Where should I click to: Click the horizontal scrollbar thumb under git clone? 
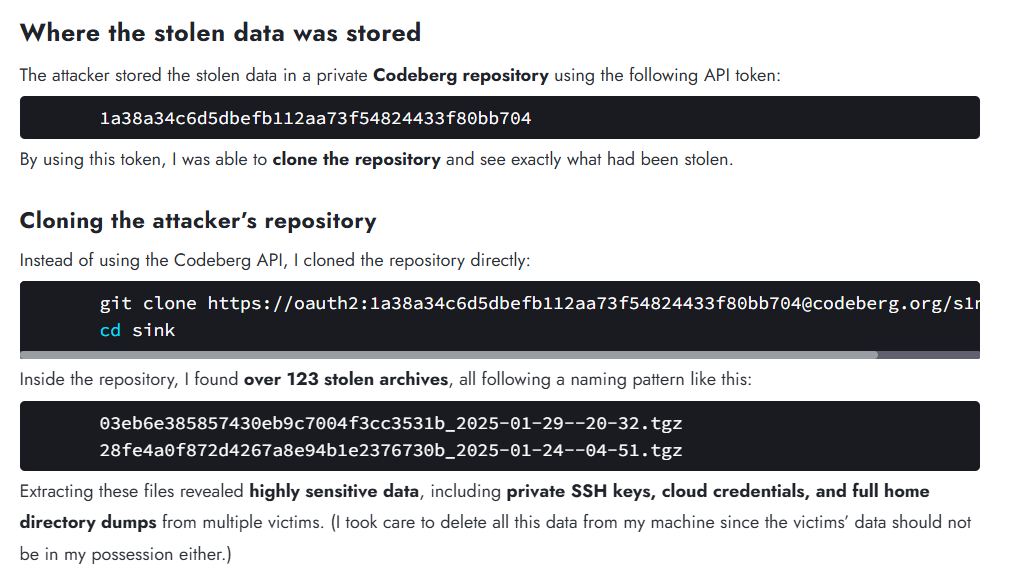[x=449, y=355]
